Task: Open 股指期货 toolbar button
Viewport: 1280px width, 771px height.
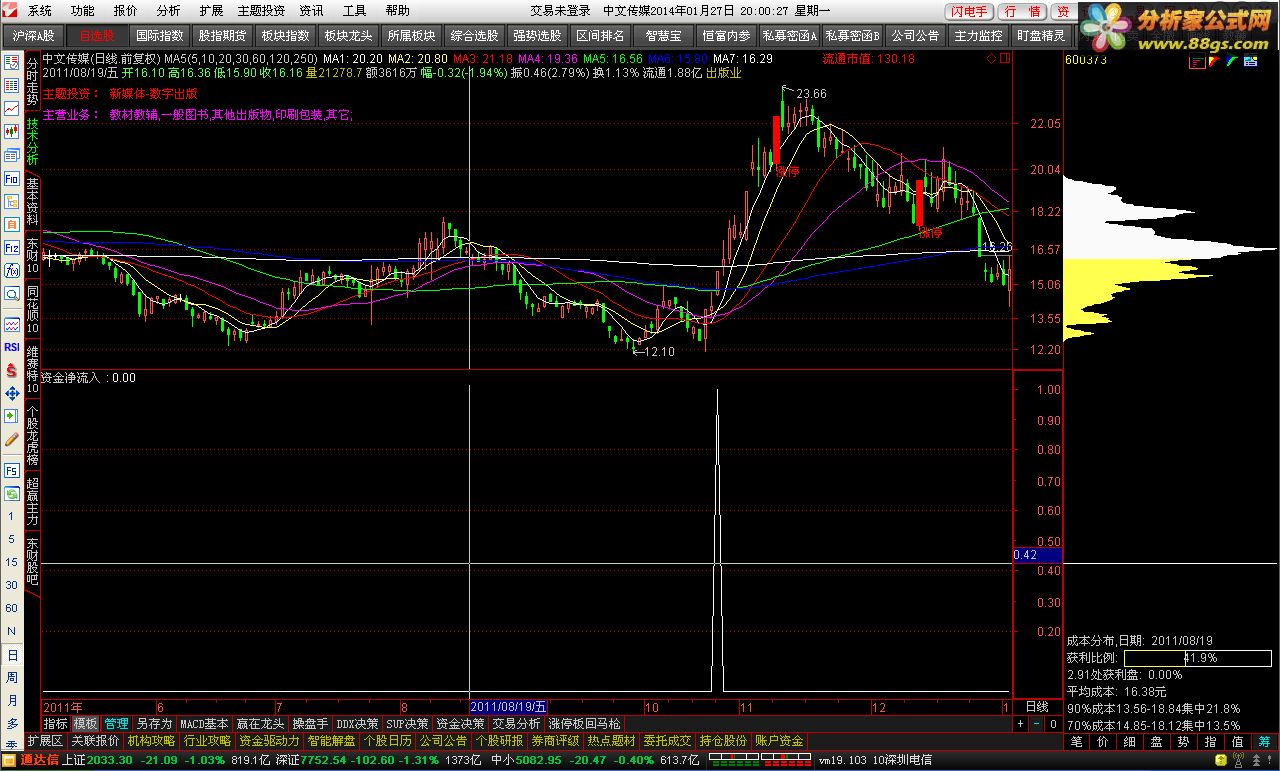Action: pyautogui.click(x=222, y=35)
